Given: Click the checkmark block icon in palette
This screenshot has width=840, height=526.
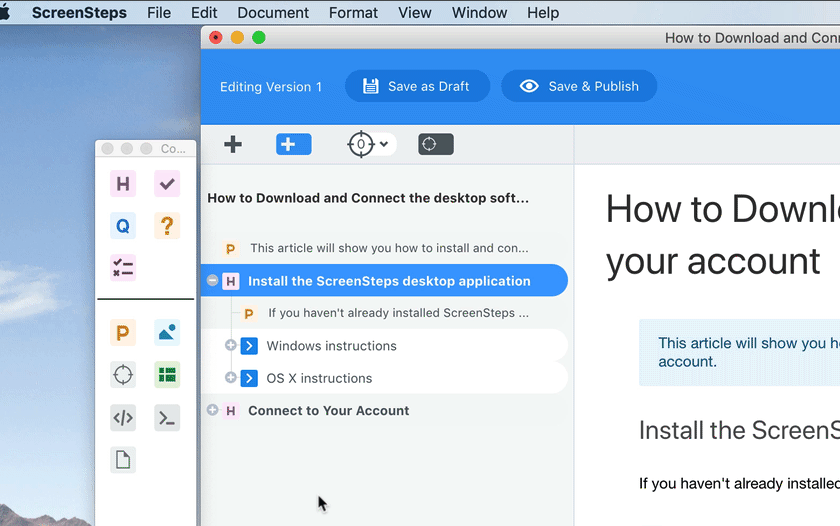Looking at the screenshot, I should 167,184.
